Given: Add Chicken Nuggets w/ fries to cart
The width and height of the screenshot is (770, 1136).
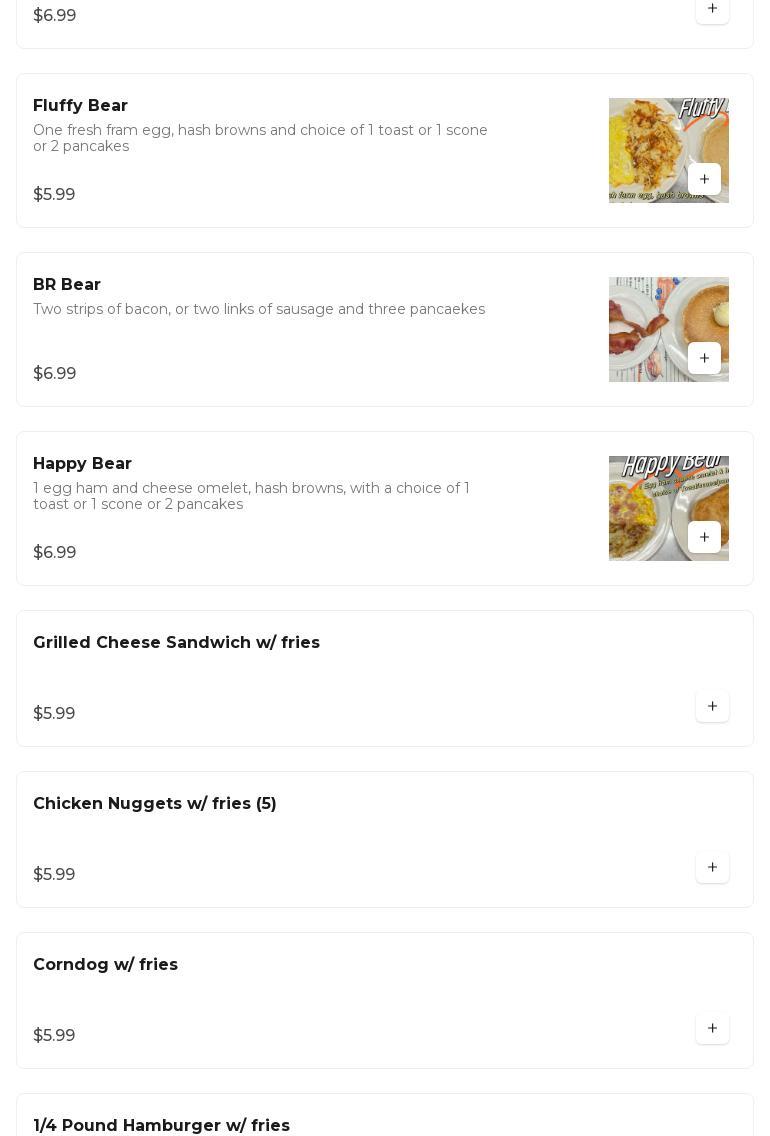Looking at the screenshot, I should [x=712, y=867].
